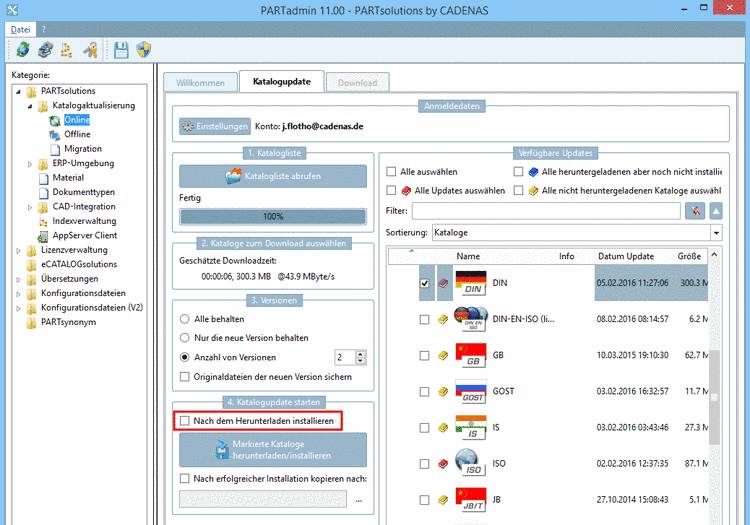Increase the Anzahl von Versionen spinner
750x525 pixels.
(361, 354)
